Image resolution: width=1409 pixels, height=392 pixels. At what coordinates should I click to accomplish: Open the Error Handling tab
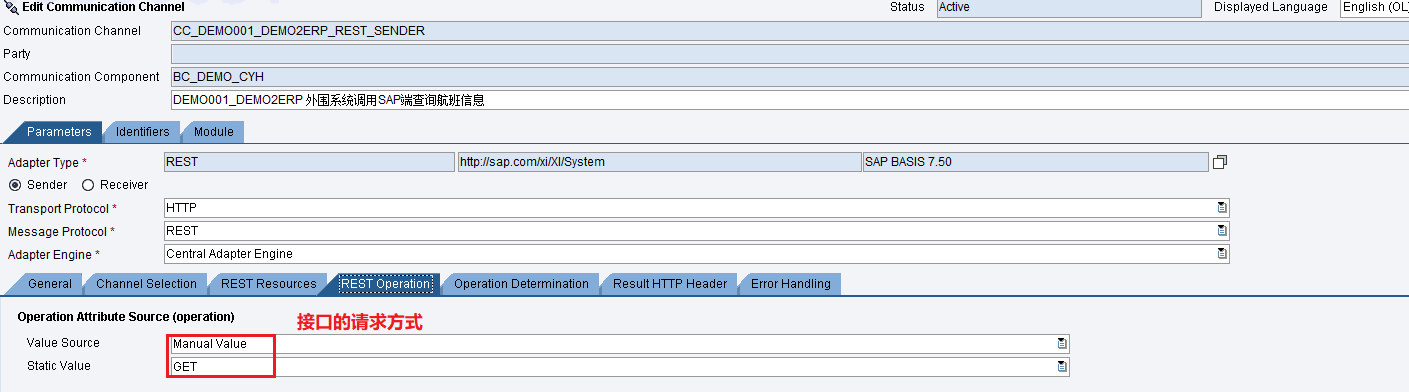click(791, 284)
